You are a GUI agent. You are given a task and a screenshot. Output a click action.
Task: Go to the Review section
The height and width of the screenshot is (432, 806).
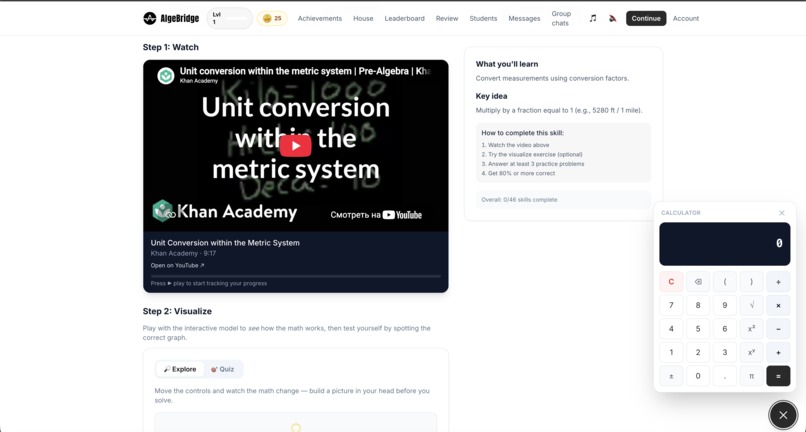[447, 19]
